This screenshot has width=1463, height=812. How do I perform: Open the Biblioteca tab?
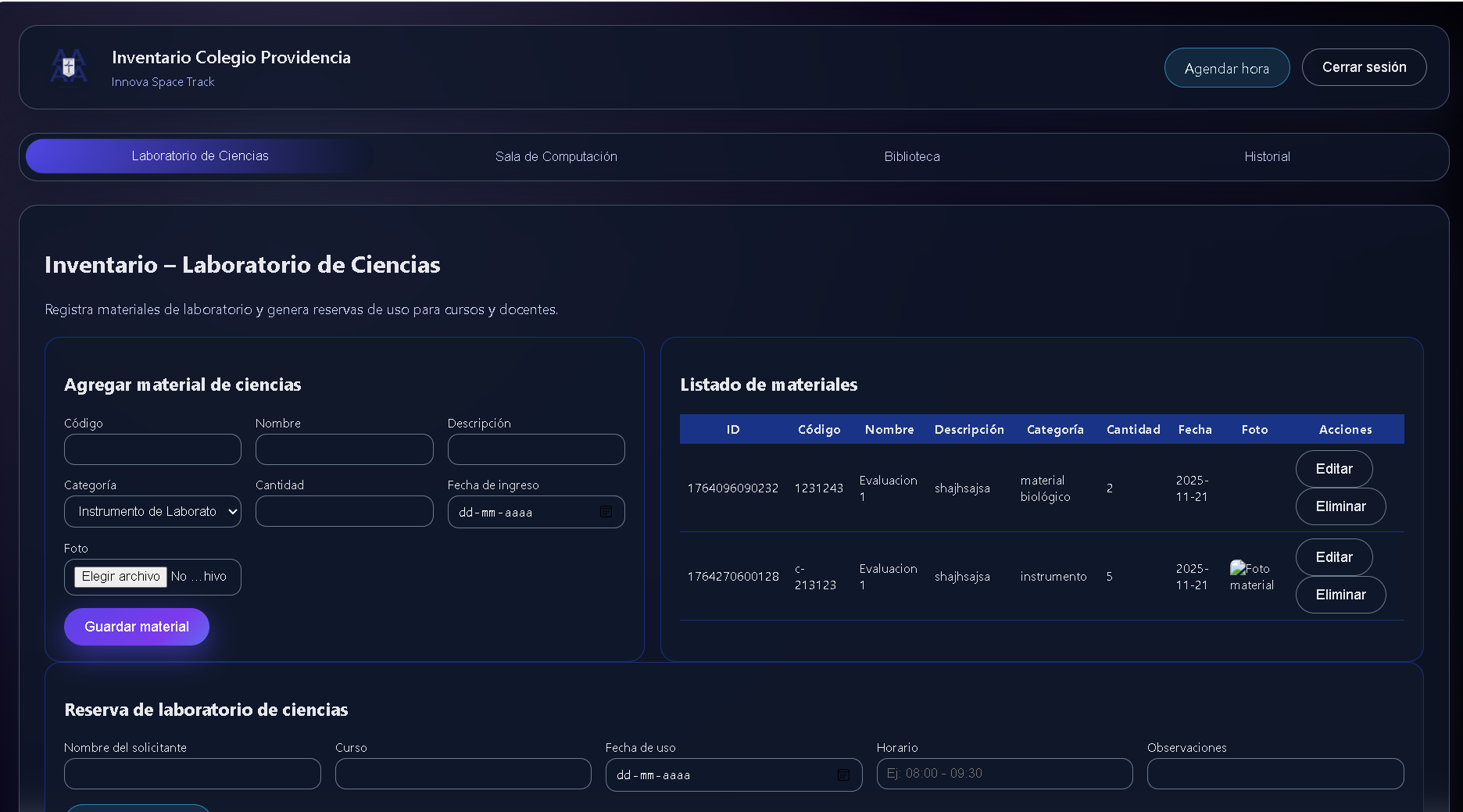point(911,156)
